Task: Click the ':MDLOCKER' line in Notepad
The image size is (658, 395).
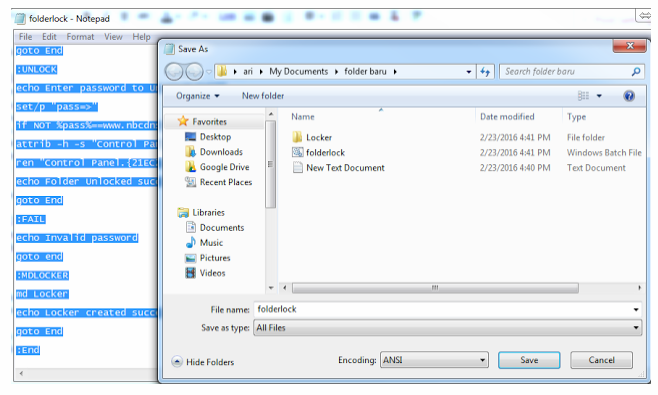Action: tap(42, 276)
